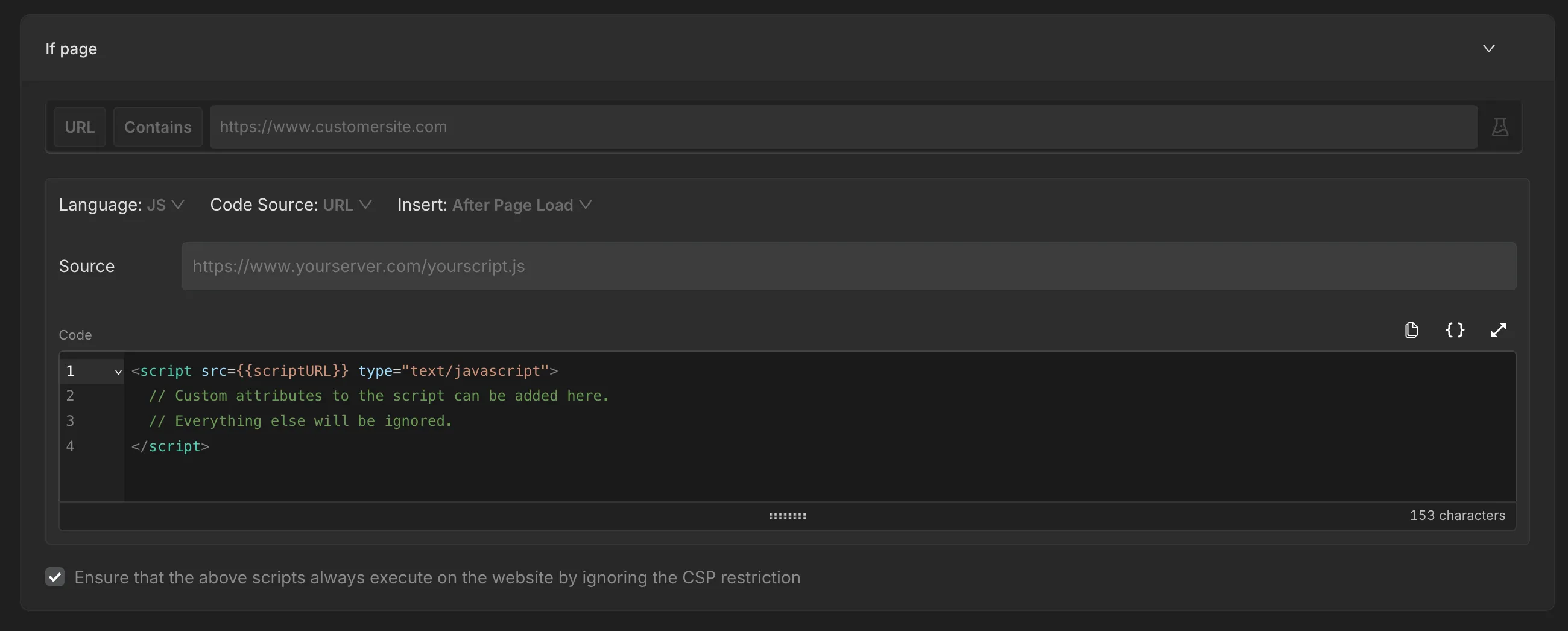
Task: Open the Insert After Page Load dropdown
Action: 521,205
